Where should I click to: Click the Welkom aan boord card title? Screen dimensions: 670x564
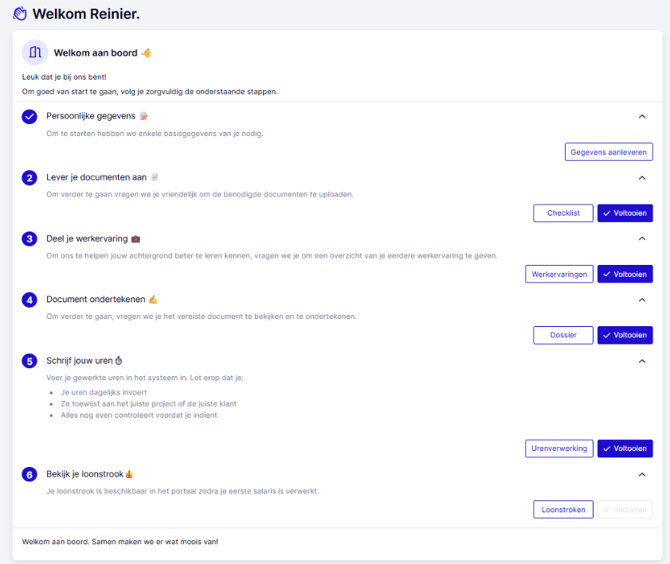pyautogui.click(x=95, y=53)
